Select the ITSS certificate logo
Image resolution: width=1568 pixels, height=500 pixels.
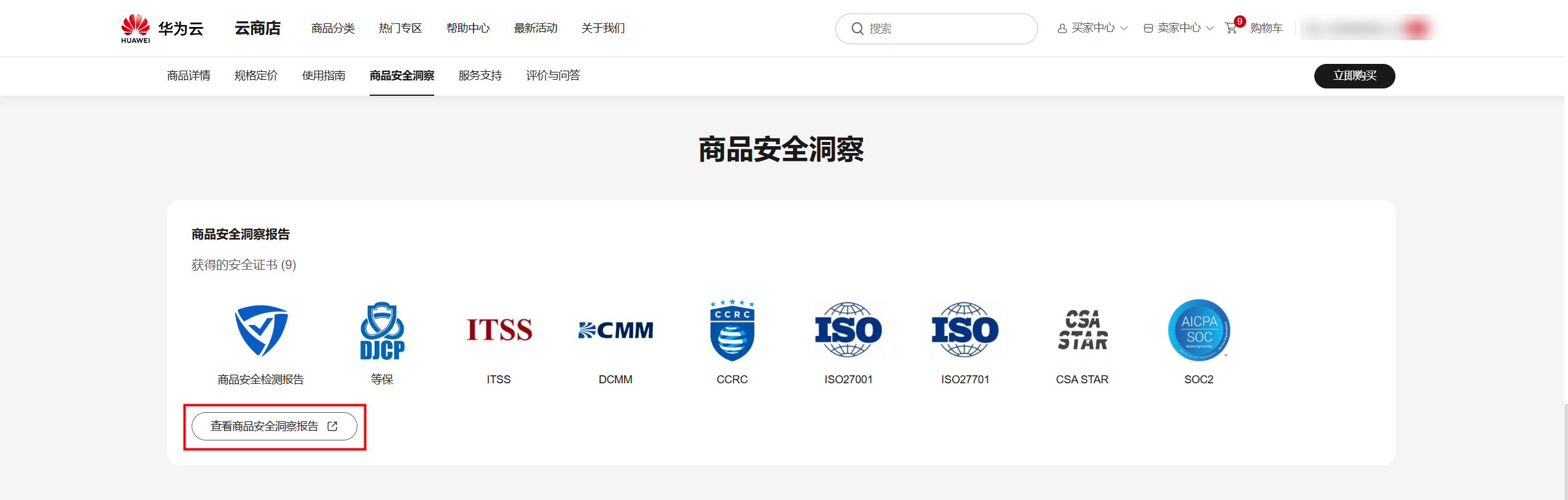(x=499, y=330)
